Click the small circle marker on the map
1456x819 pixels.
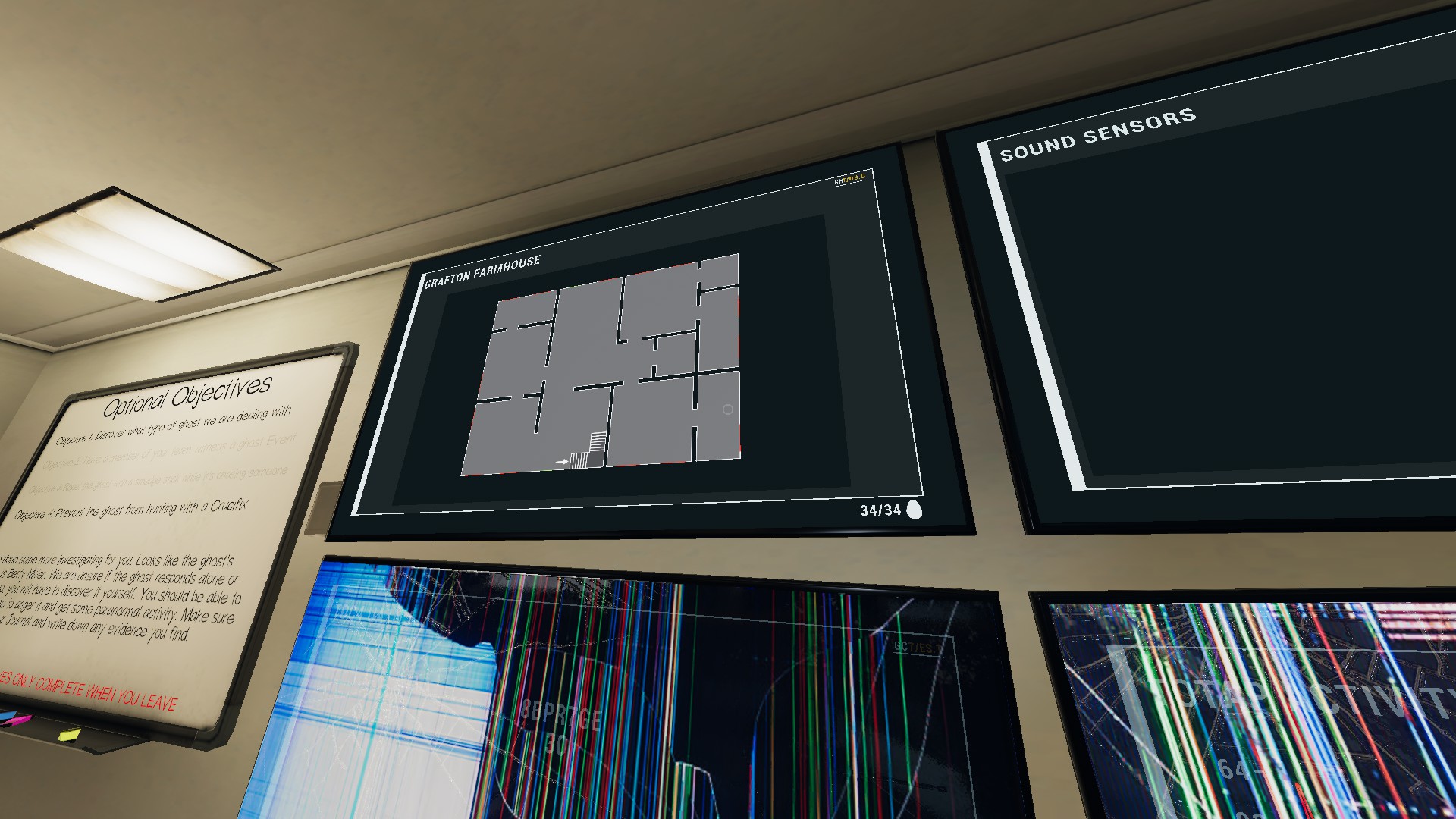[x=728, y=409]
